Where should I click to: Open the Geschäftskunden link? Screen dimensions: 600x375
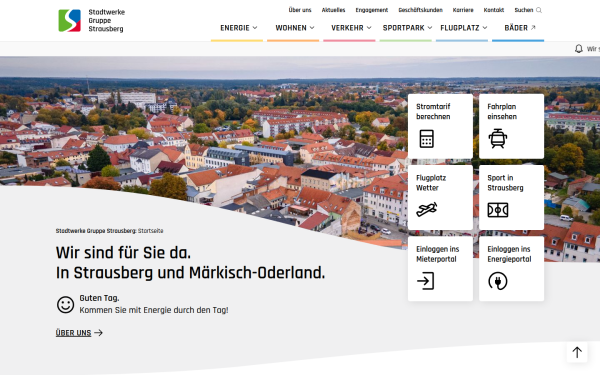[420, 10]
